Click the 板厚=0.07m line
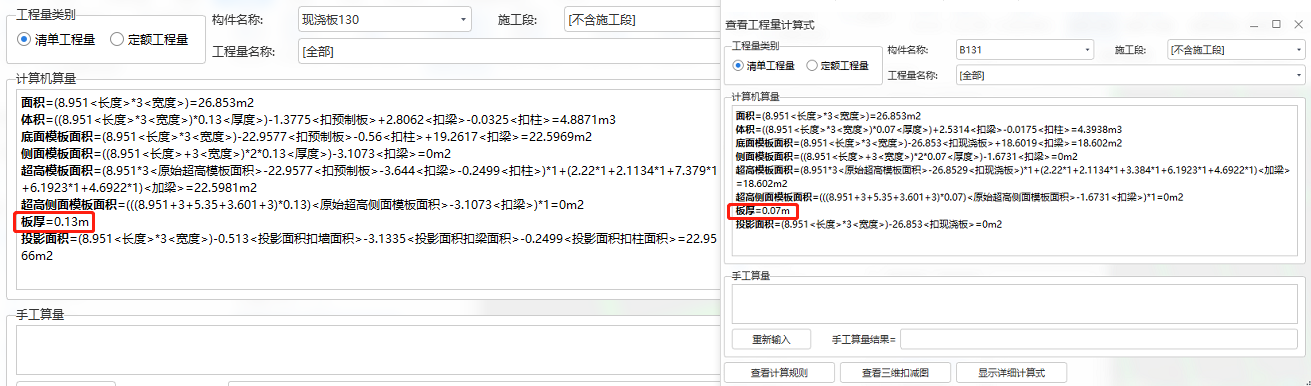This screenshot has width=1311, height=386. click(x=764, y=211)
